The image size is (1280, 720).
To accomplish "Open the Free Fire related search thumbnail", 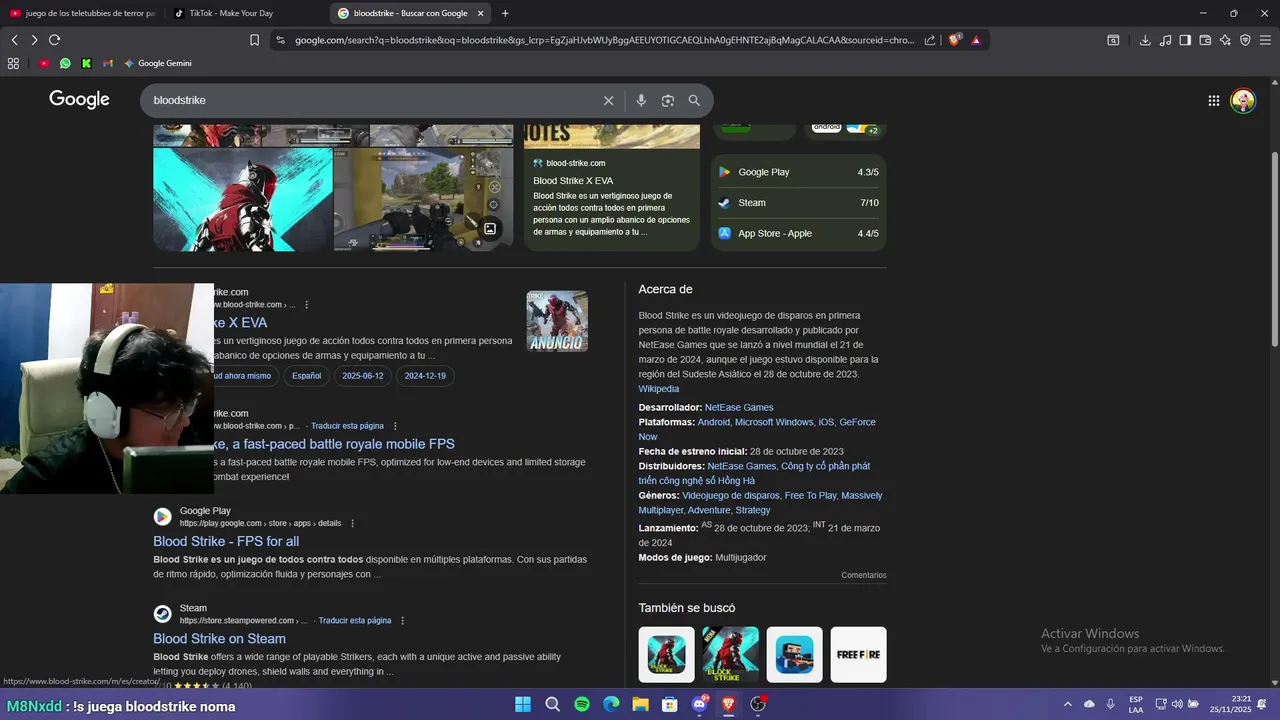I will tap(858, 655).
